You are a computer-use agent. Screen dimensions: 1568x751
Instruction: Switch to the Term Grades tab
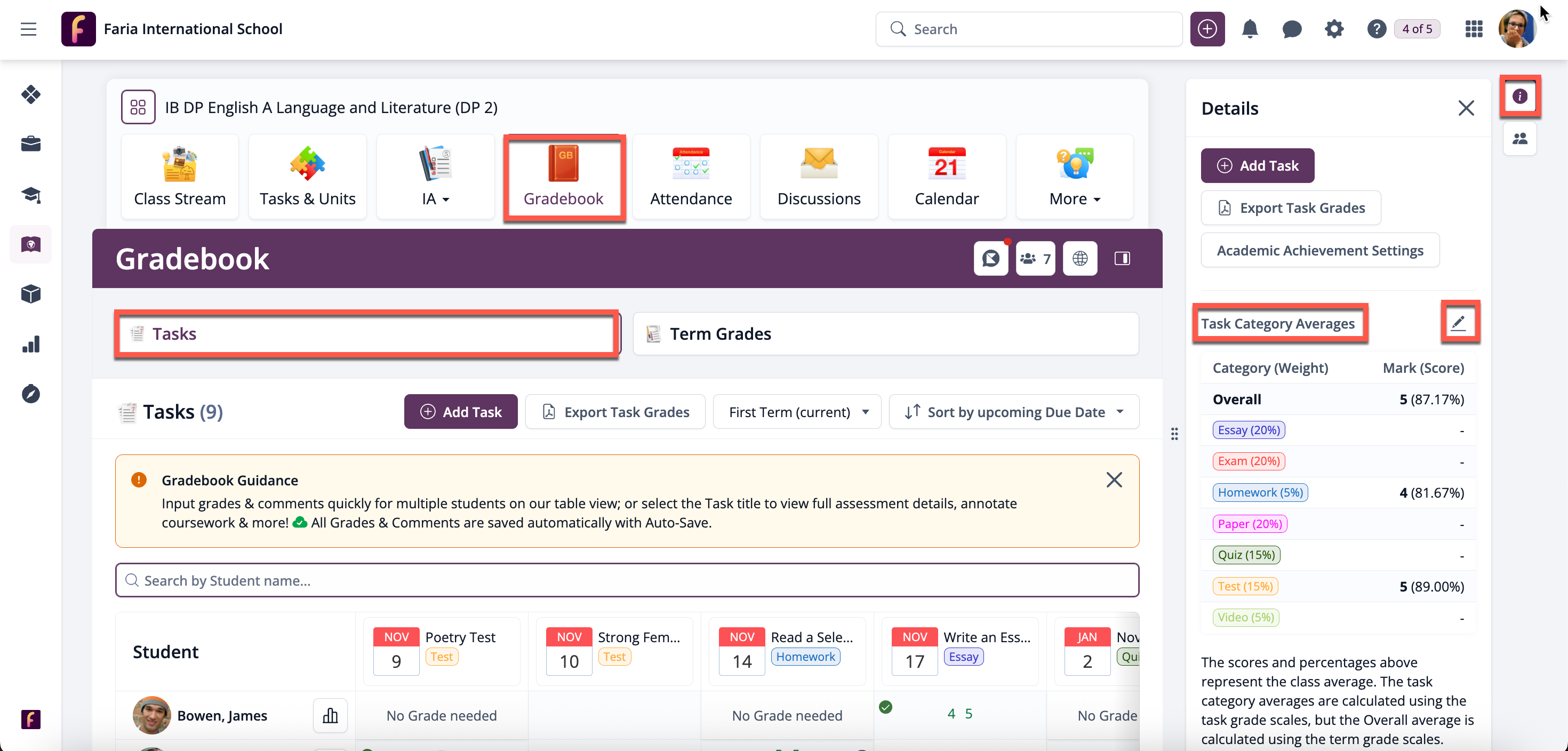click(885, 333)
